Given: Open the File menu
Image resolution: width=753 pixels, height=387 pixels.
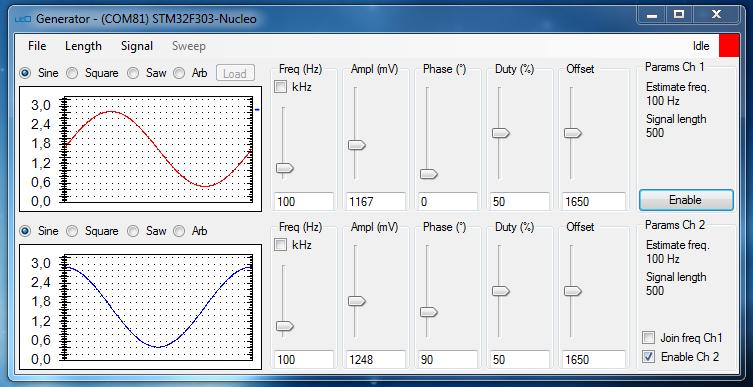Looking at the screenshot, I should pos(37,46).
